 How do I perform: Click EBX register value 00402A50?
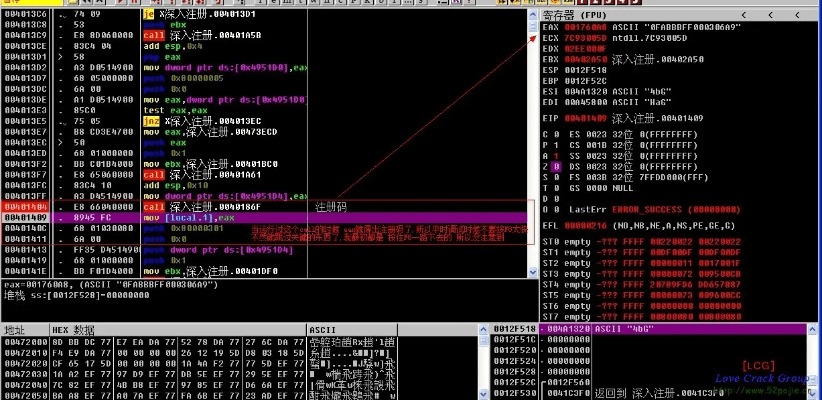click(x=585, y=59)
